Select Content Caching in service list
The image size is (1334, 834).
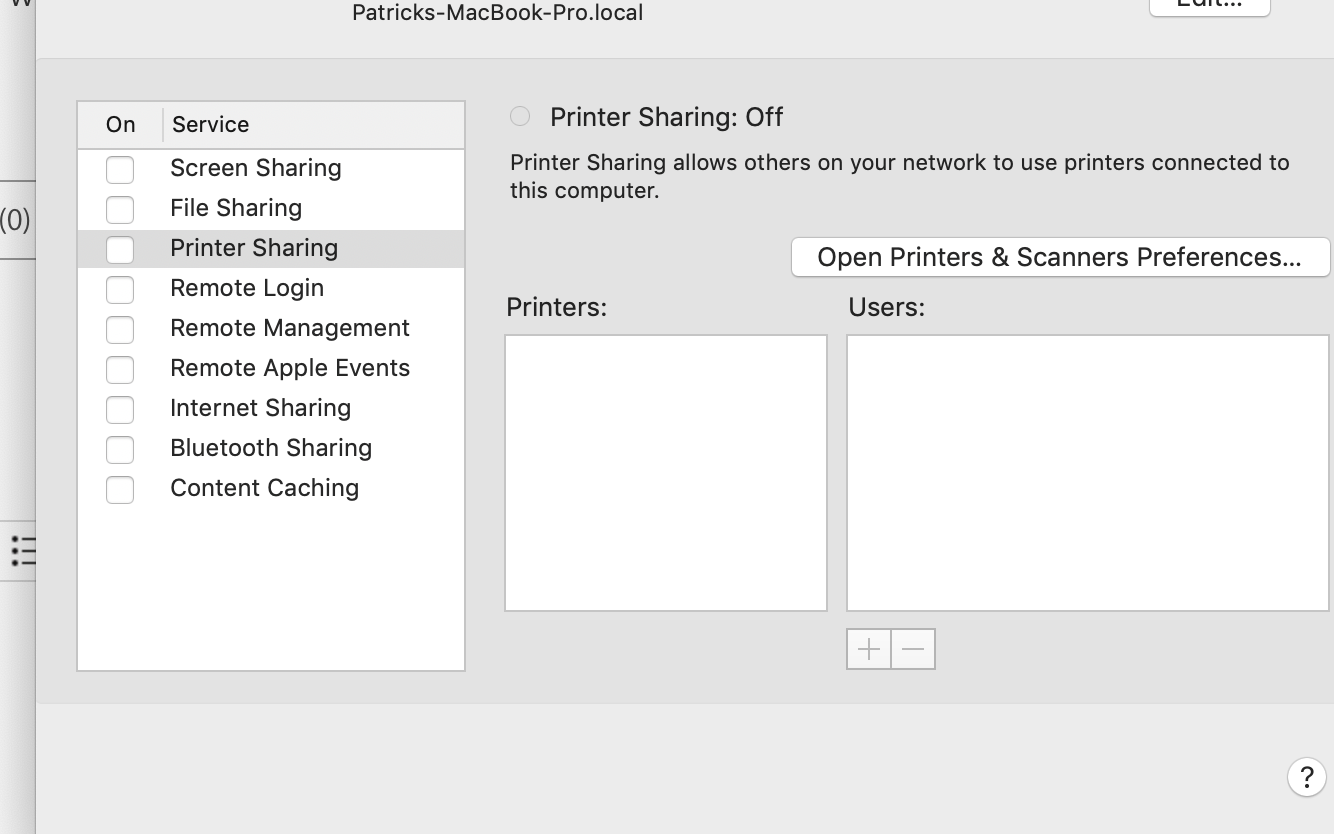click(x=264, y=488)
